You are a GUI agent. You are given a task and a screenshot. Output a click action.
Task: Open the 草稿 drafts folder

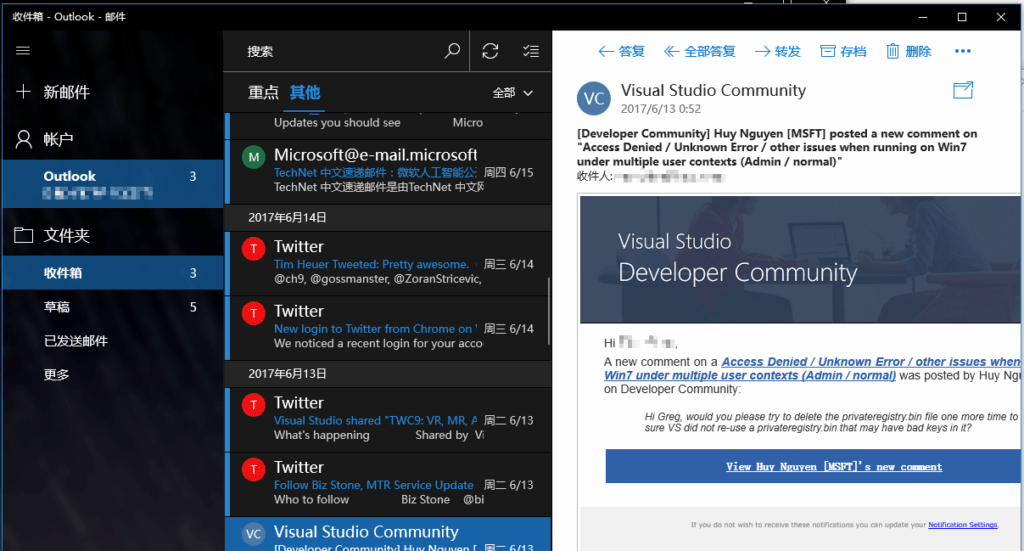(x=57, y=307)
